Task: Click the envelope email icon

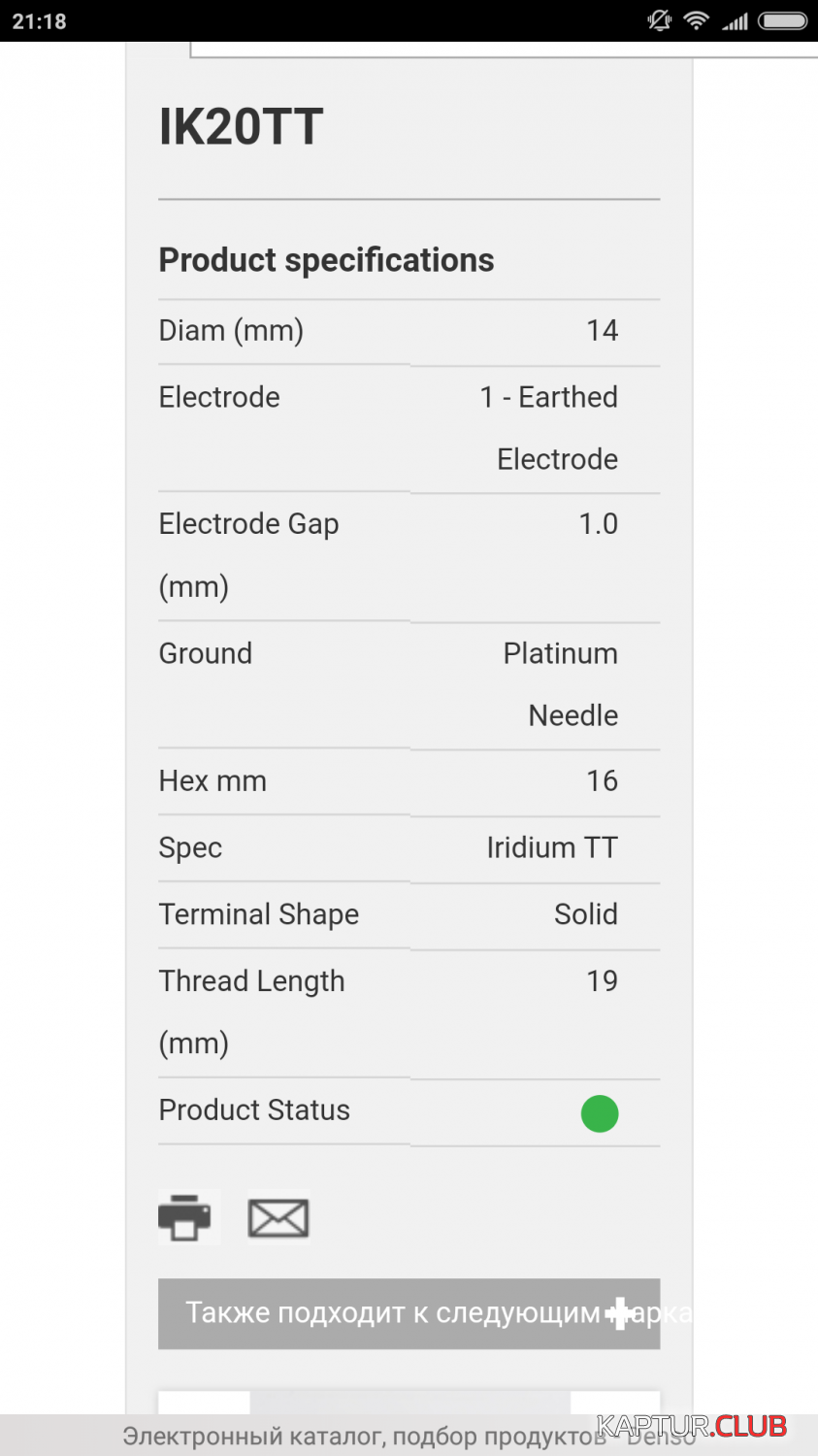Action: 278,1218
